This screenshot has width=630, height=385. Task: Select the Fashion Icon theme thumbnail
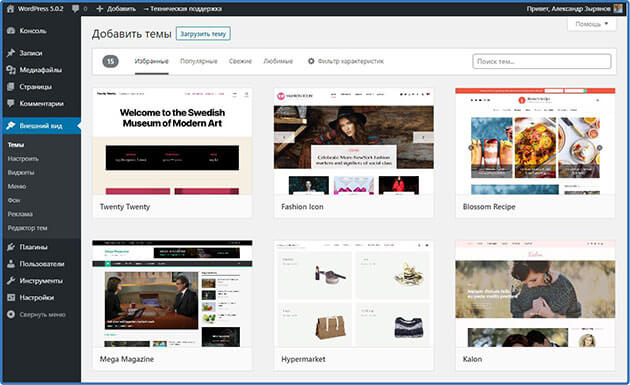pos(354,141)
